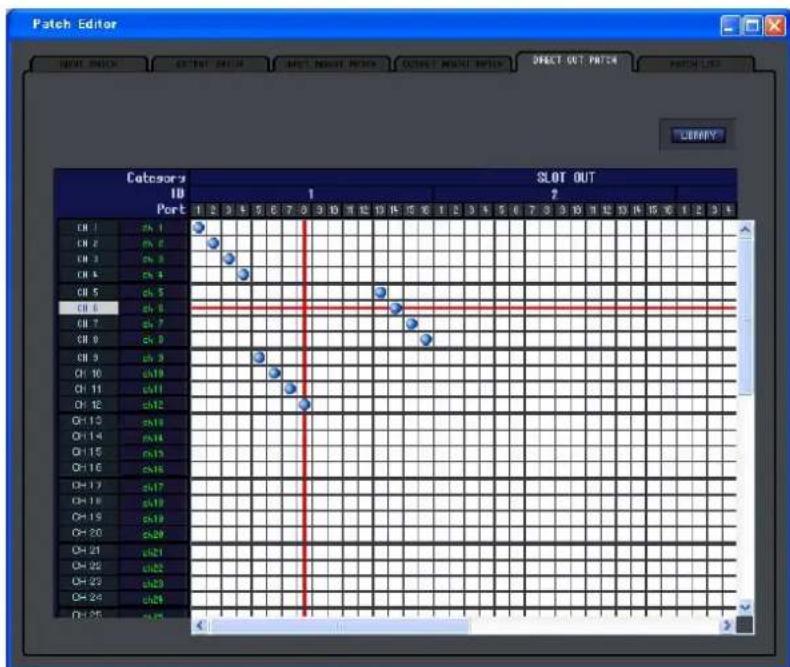Image resolution: width=790 pixels, height=667 pixels.
Task: Open the INPUT INSERT PATCH tab
Action: [331, 64]
